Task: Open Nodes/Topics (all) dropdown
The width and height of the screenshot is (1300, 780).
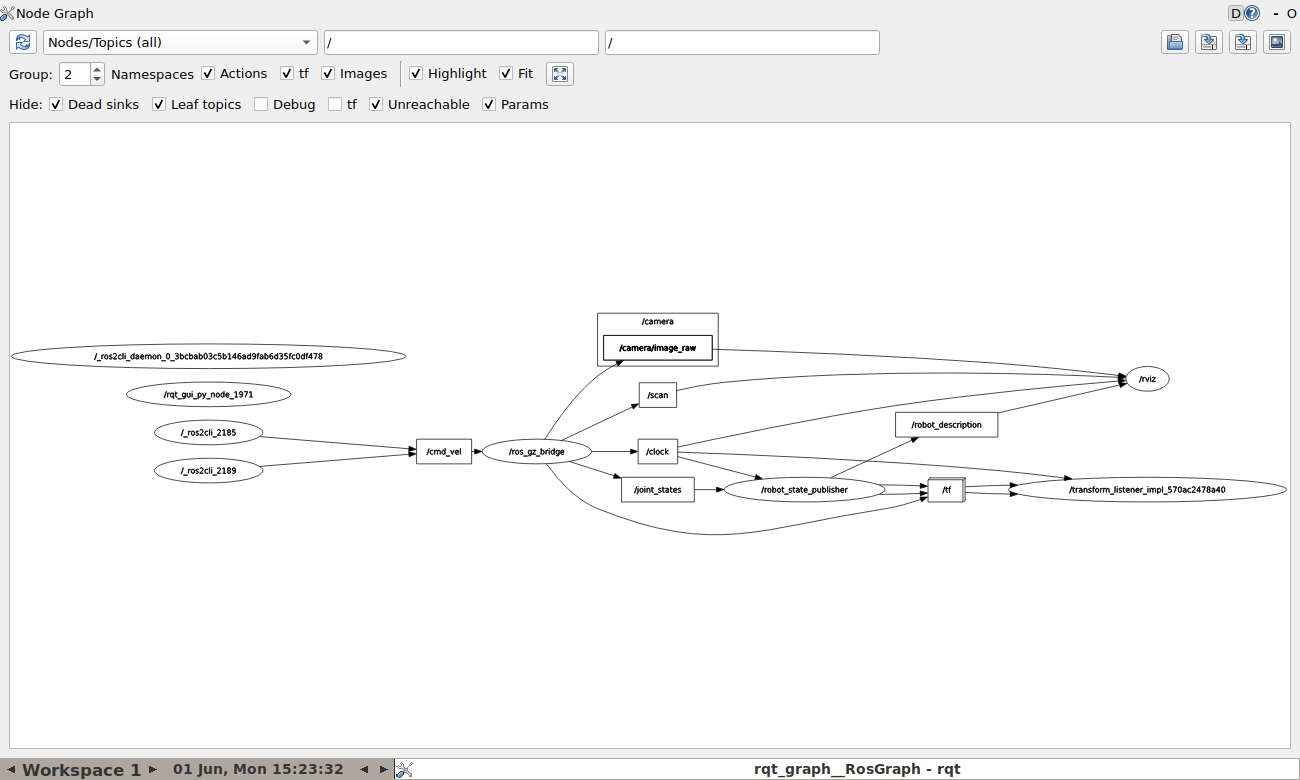Action: 181,42
